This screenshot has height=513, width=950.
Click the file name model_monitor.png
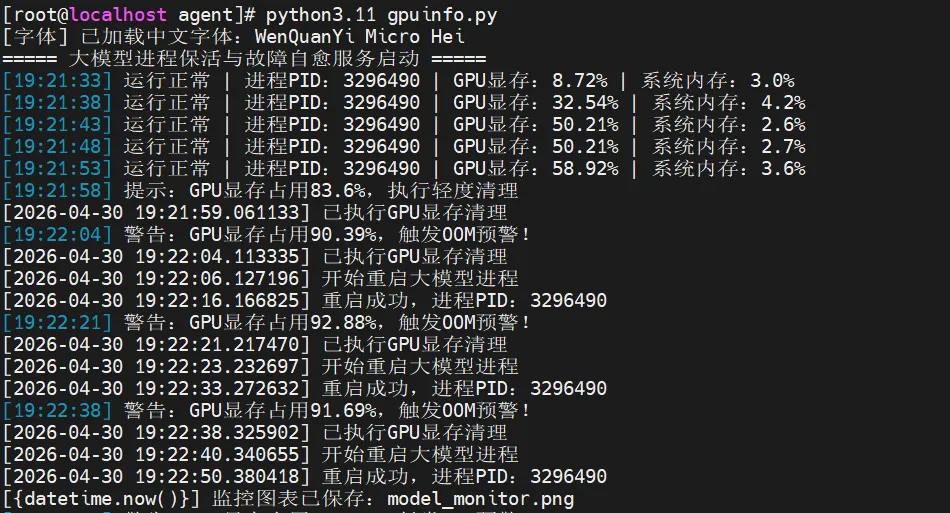(x=480, y=498)
